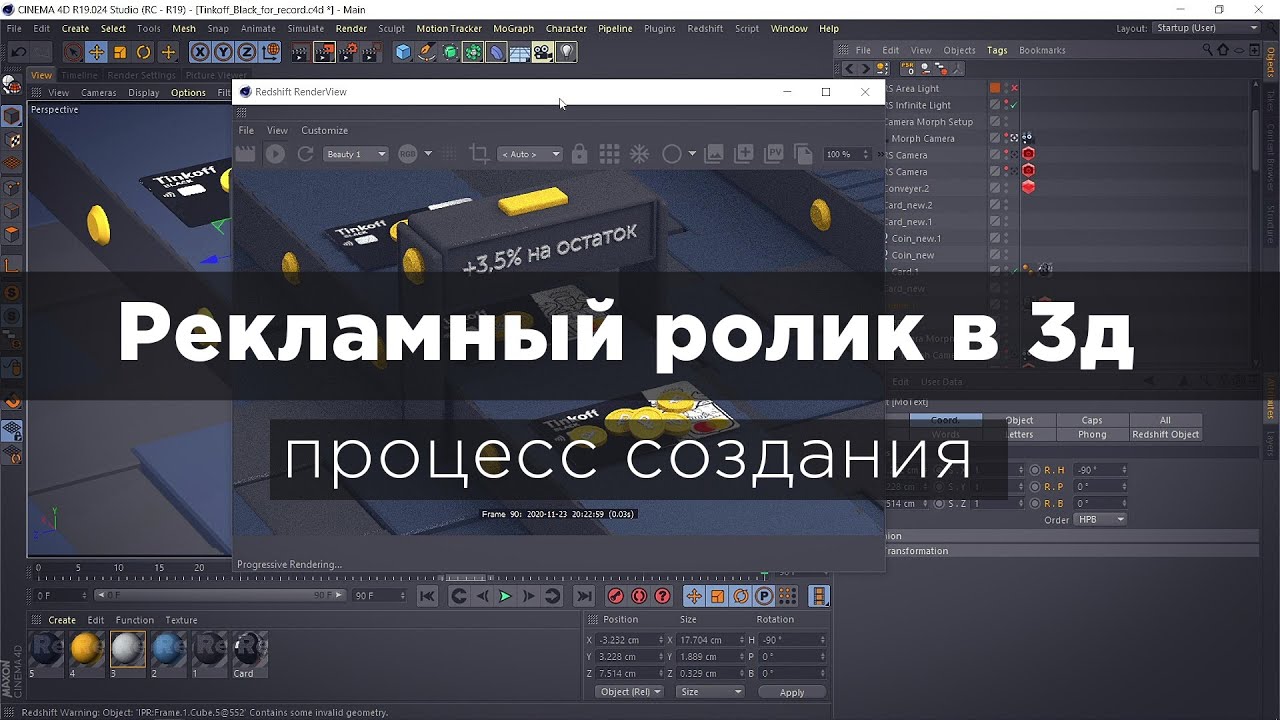Switch to the Render Settings tab
The image size is (1280, 720).
[141, 75]
